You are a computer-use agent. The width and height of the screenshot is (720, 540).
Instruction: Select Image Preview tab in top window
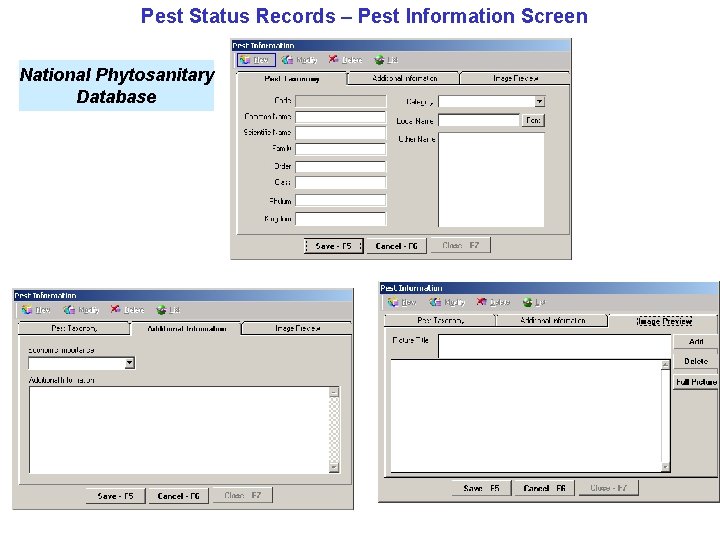pyautogui.click(x=515, y=78)
